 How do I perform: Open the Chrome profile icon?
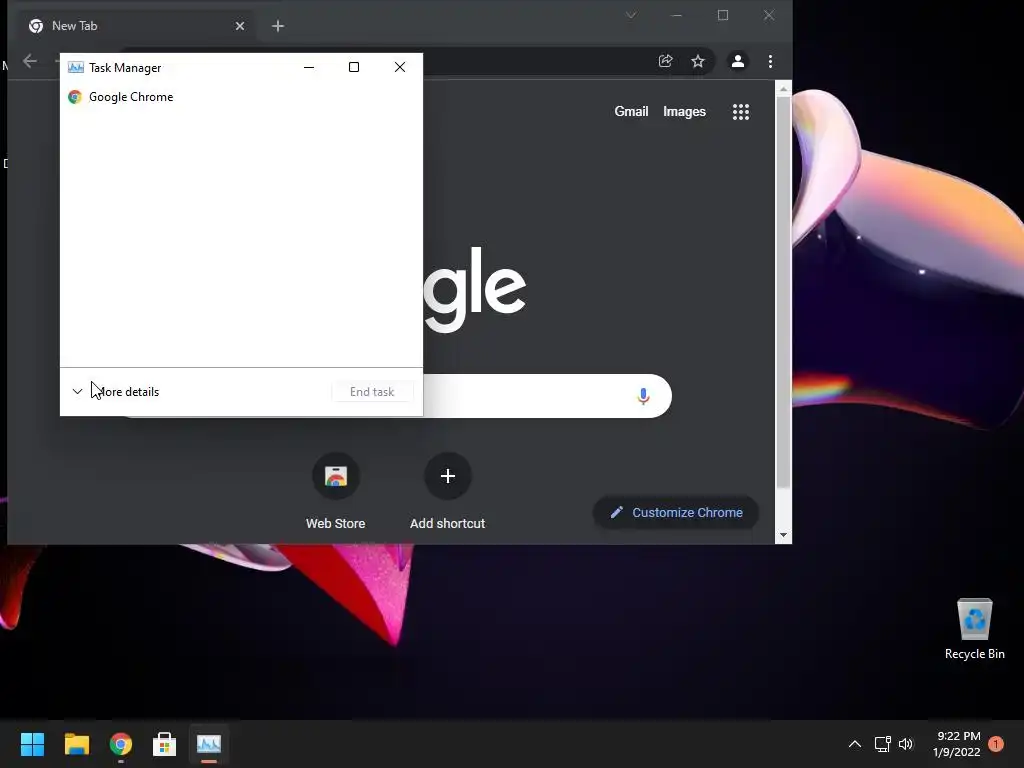[x=738, y=61]
